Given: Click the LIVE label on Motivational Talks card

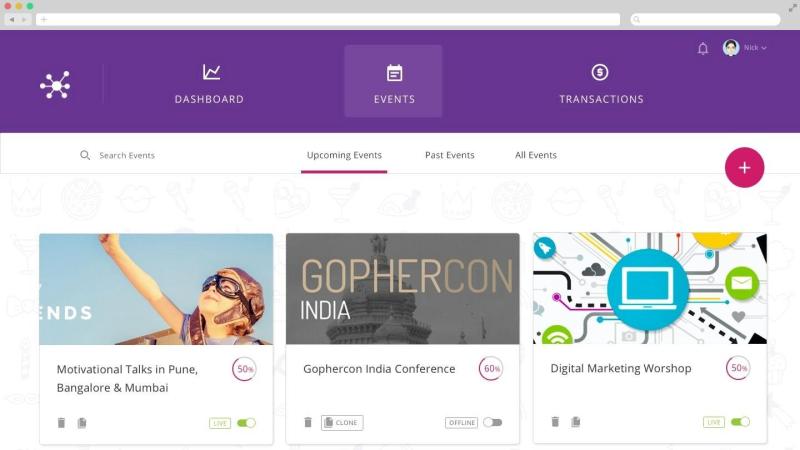Looking at the screenshot, I should (x=220, y=423).
